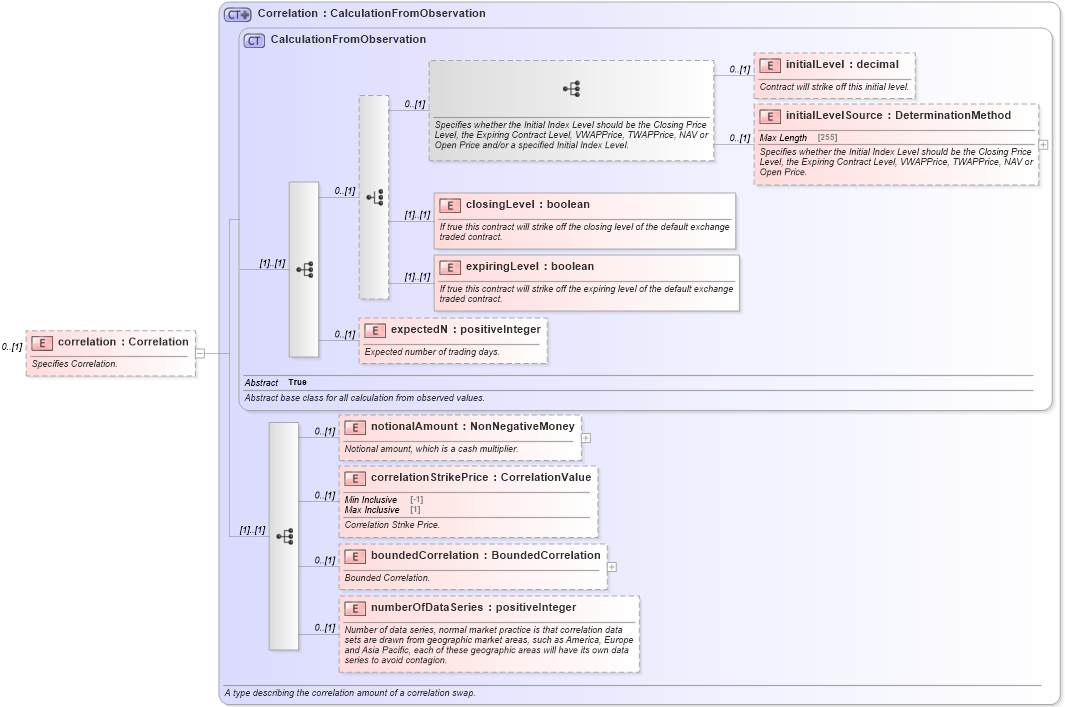The image size is (1065, 707).
Task: Click the 'Bounded Correlation.' description
Action: click(387, 578)
